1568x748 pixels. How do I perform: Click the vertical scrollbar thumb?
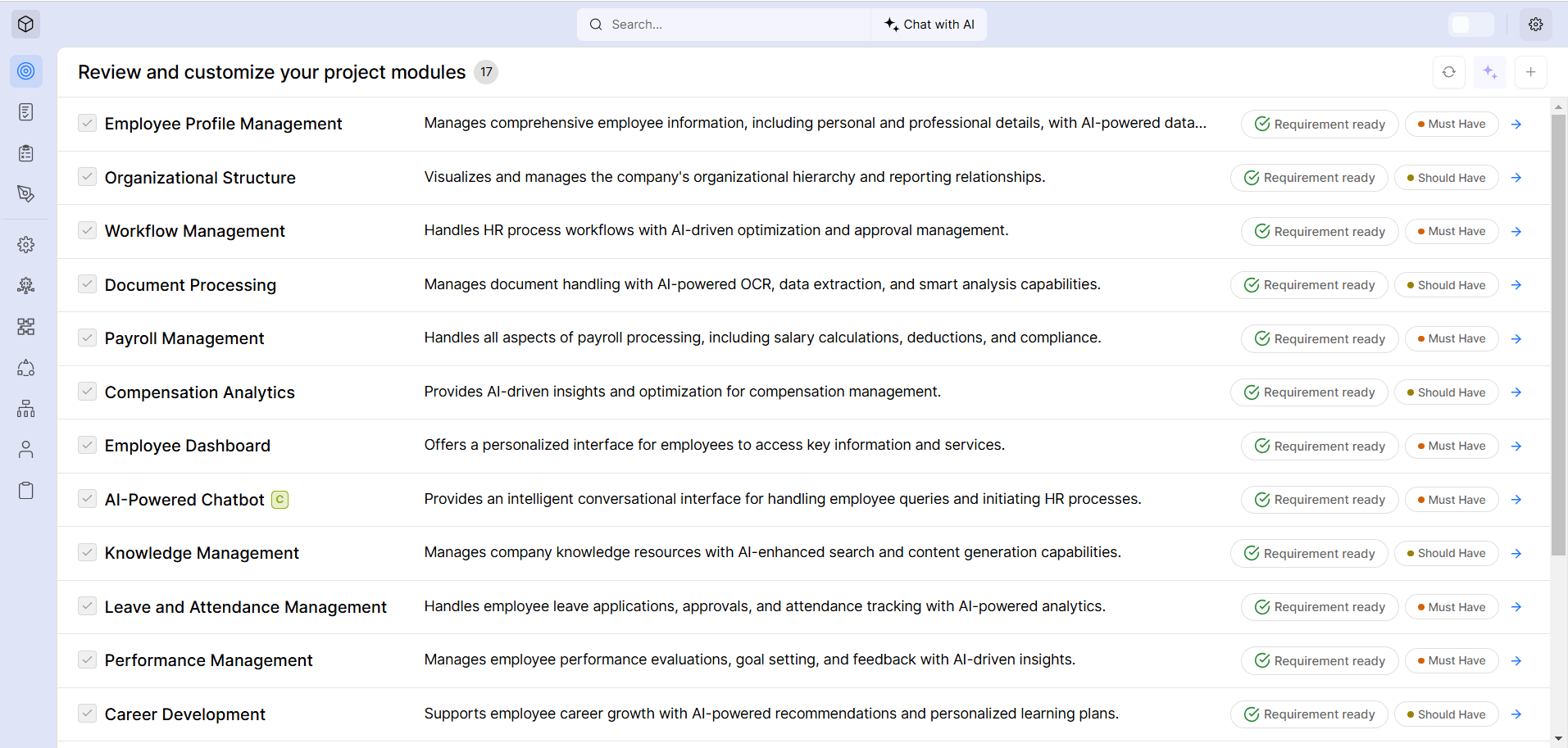(x=1559, y=334)
